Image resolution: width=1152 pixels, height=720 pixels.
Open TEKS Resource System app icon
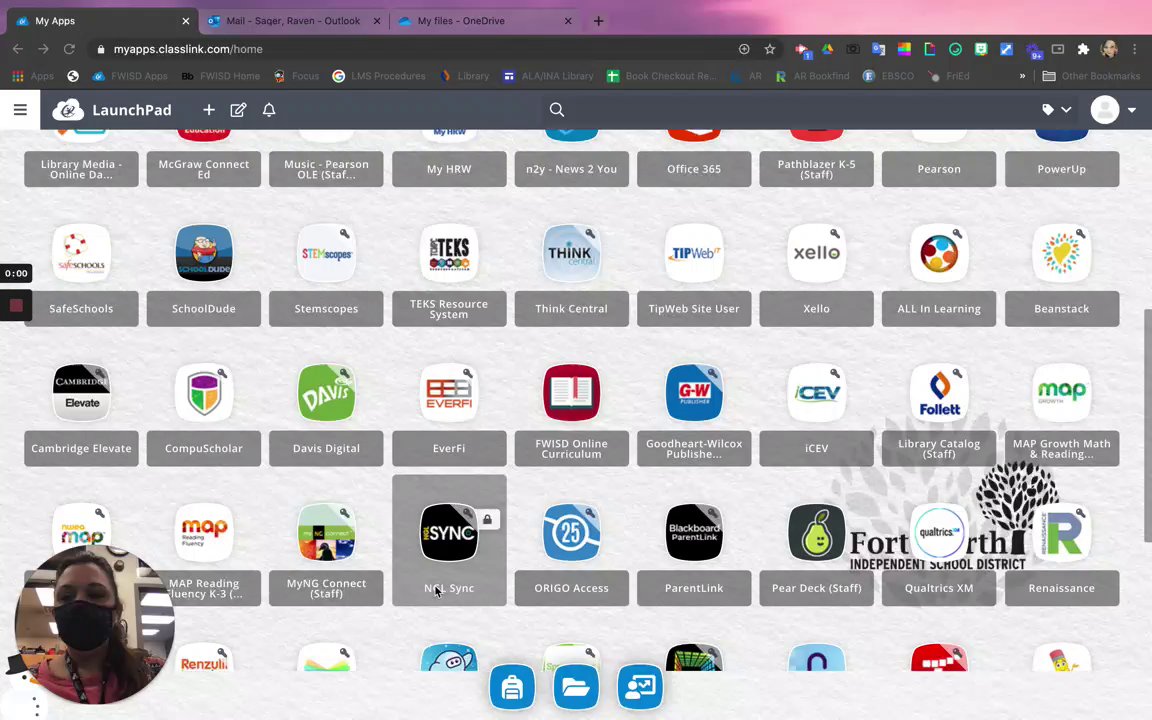449,253
